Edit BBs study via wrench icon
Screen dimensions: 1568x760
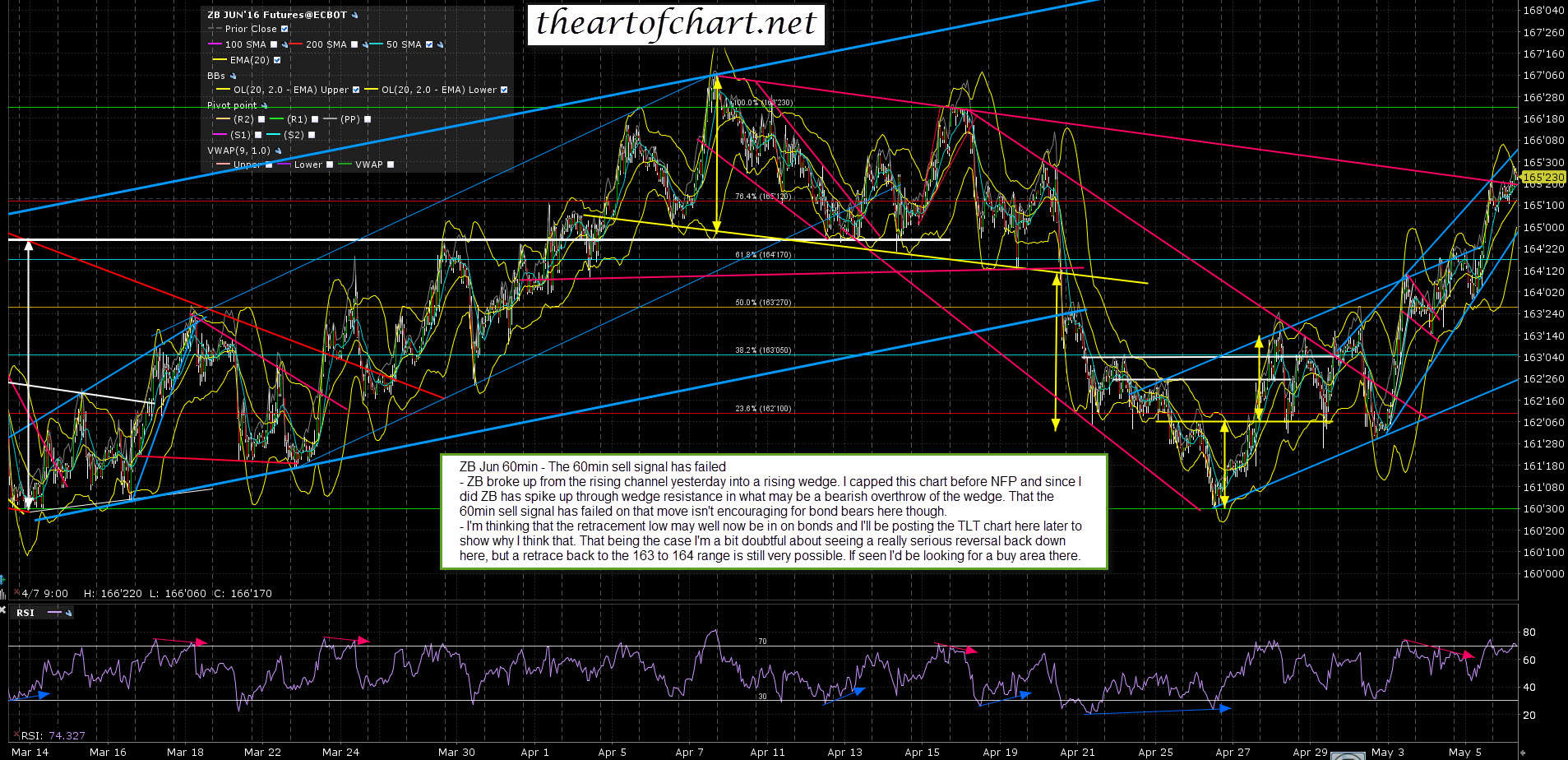pos(233,76)
